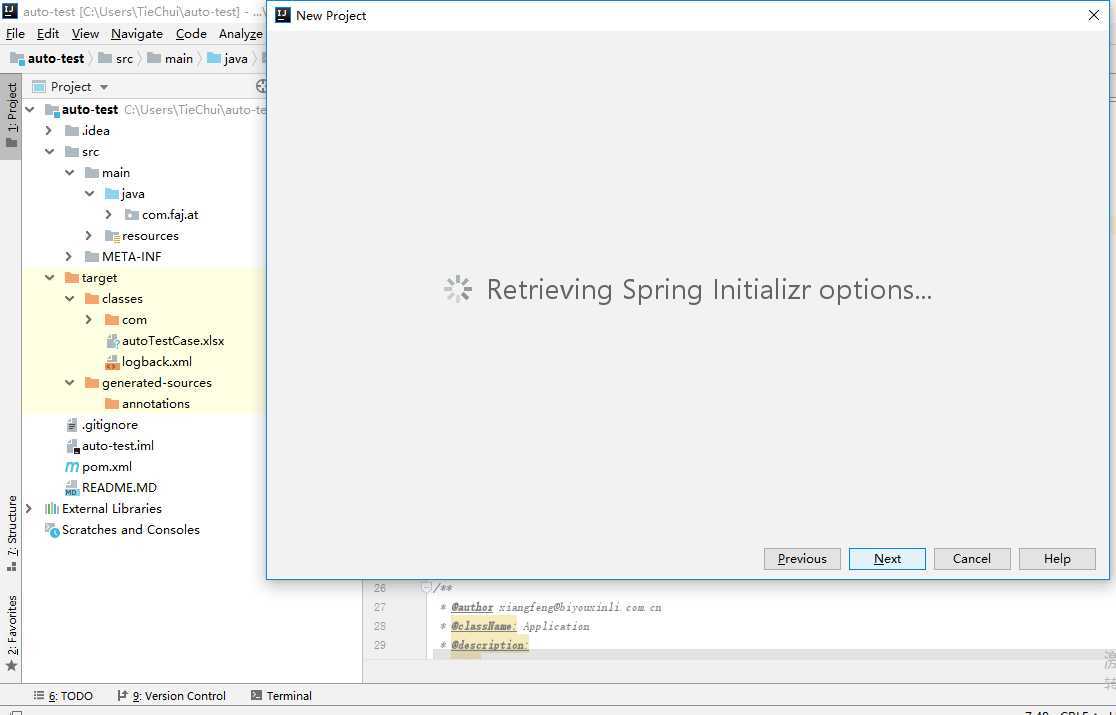Open the Code menu
Viewport: 1116px width, 715px height.
(191, 33)
